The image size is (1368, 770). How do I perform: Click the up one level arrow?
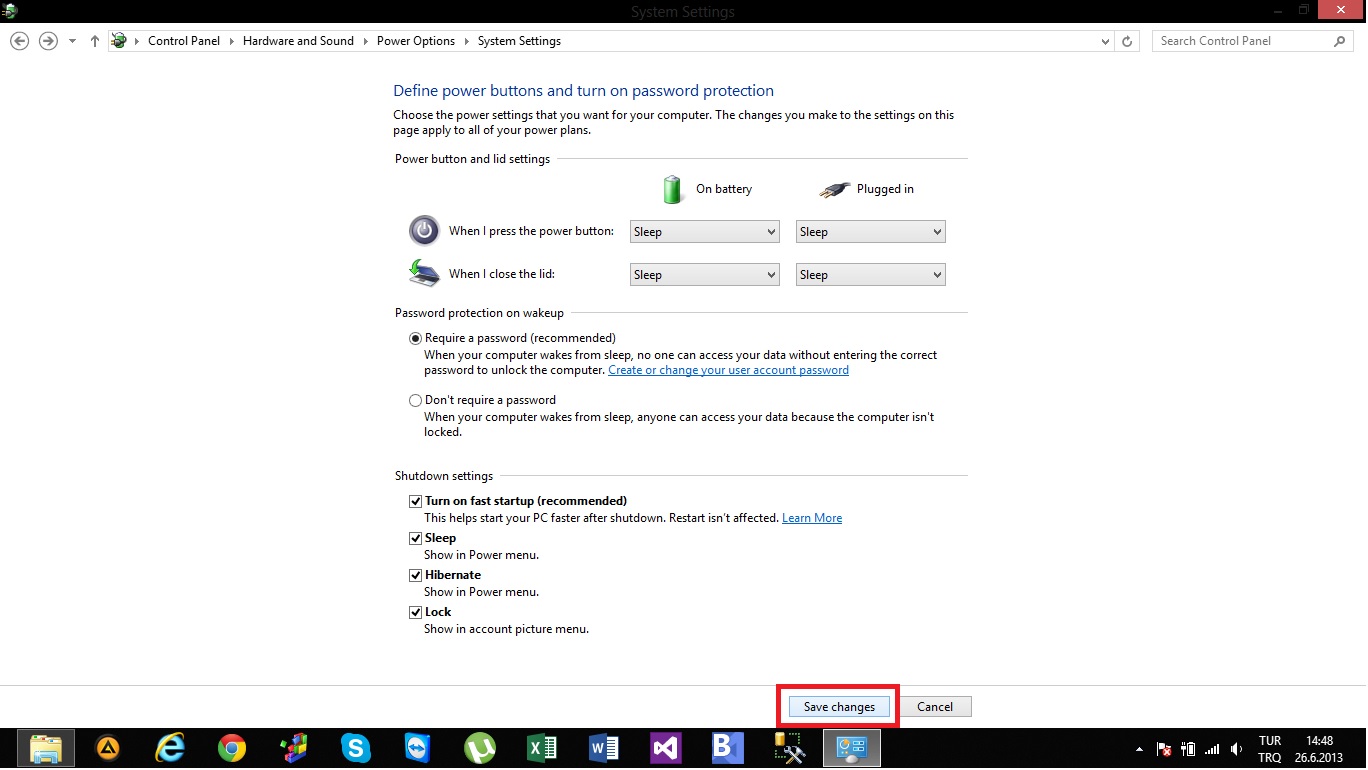coord(95,41)
